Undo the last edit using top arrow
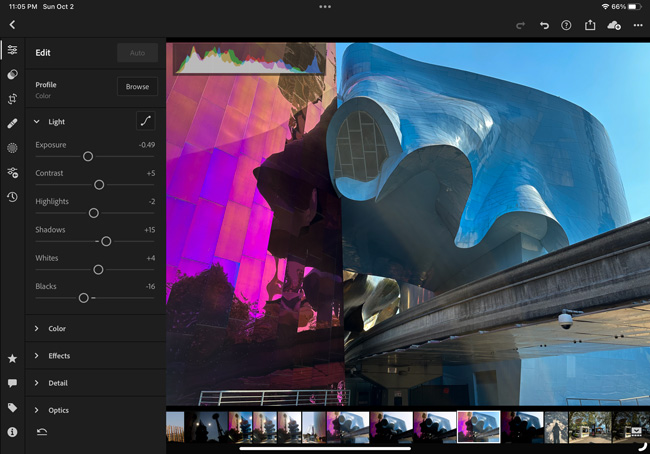This screenshot has width=650, height=454. coord(544,25)
